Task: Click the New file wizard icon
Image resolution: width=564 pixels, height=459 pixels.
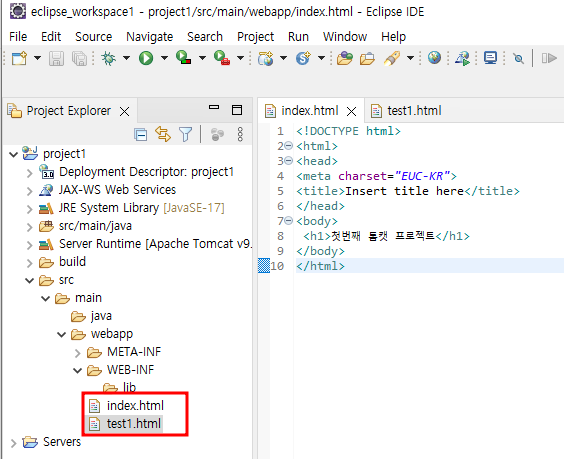Action: (19, 58)
